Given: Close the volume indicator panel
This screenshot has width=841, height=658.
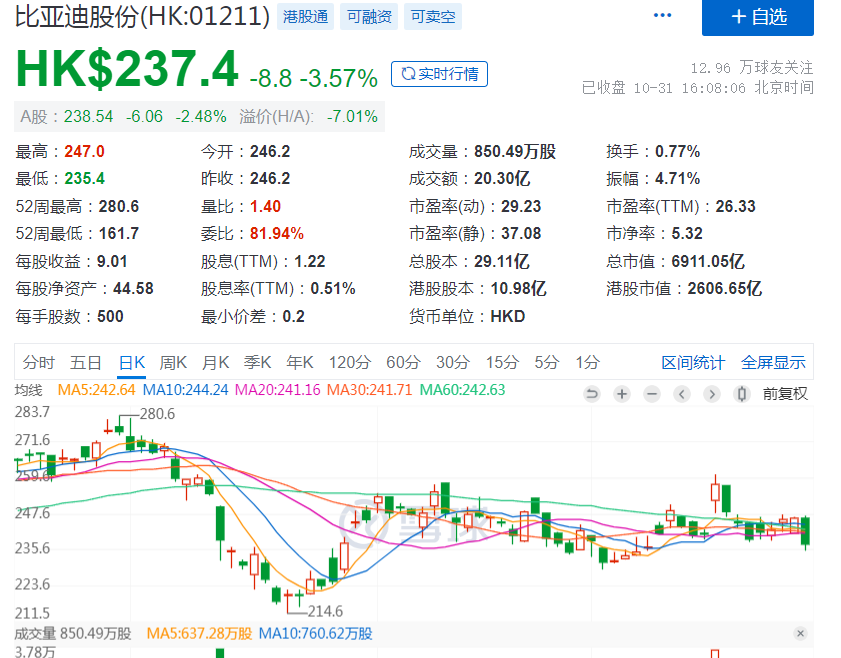Looking at the screenshot, I should (x=800, y=633).
